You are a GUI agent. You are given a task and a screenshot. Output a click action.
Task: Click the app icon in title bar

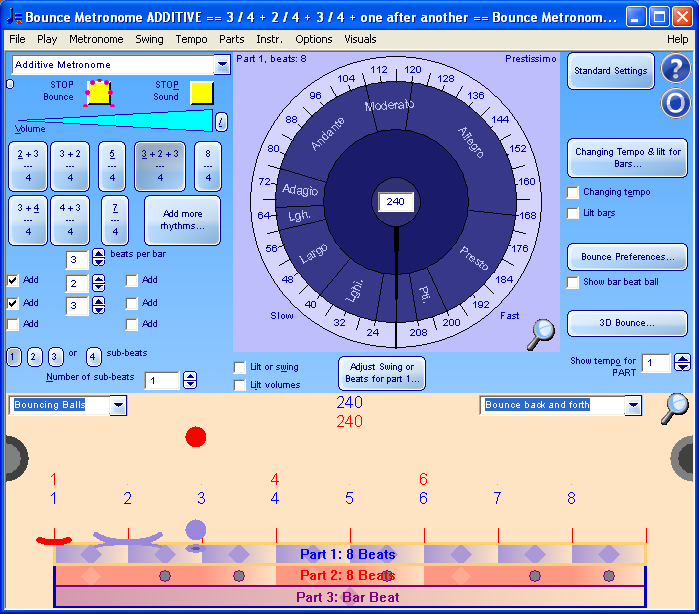tap(14, 17)
